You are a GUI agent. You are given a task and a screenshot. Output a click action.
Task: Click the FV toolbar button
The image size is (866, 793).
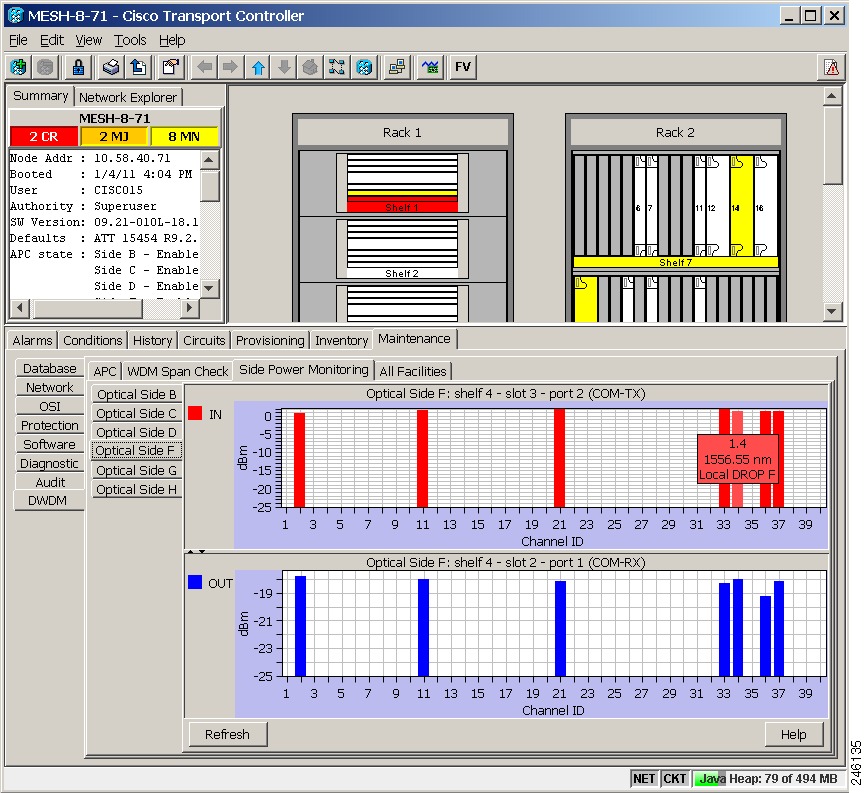(463, 67)
